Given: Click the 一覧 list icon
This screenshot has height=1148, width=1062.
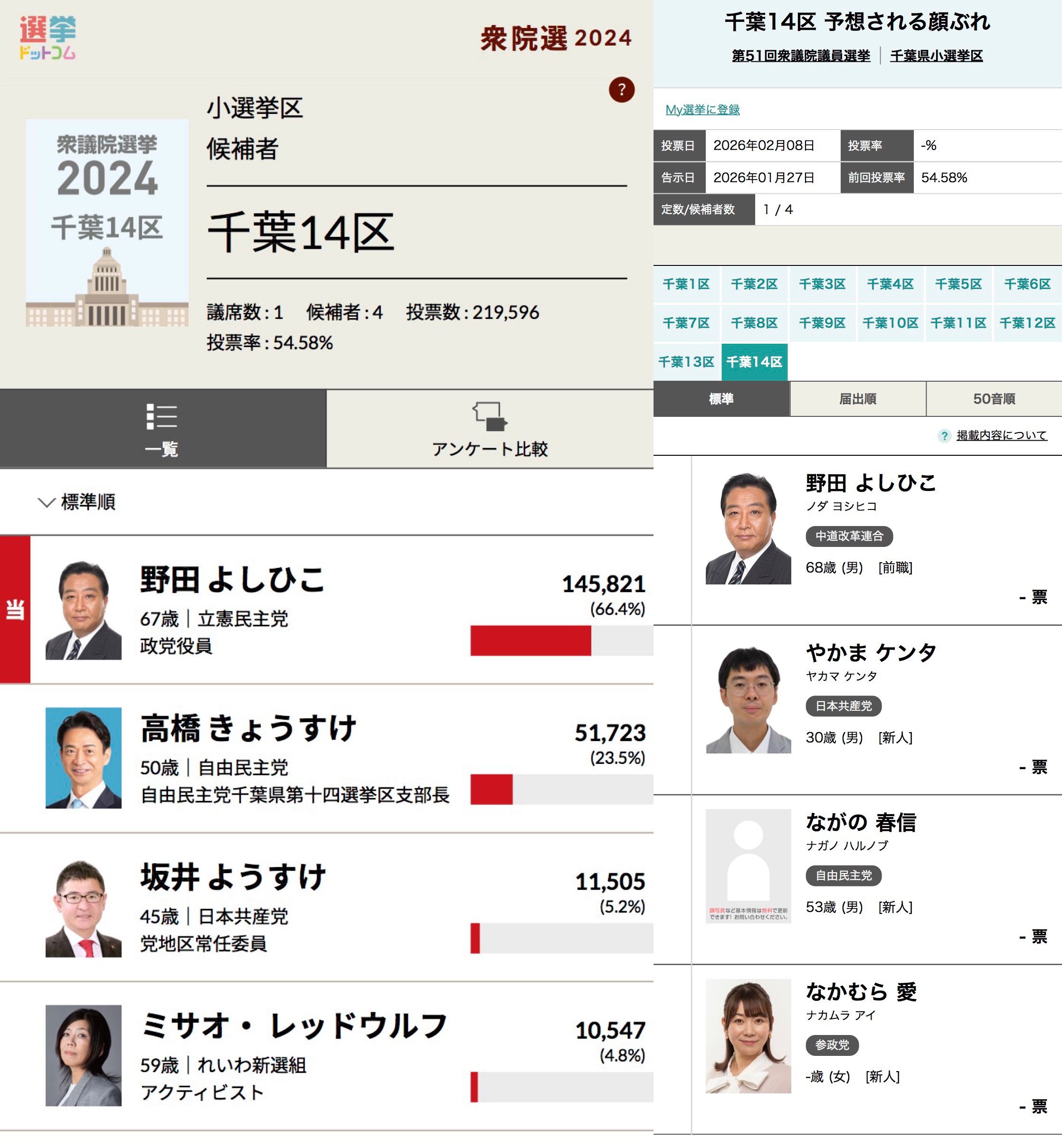Looking at the screenshot, I should point(161,416).
